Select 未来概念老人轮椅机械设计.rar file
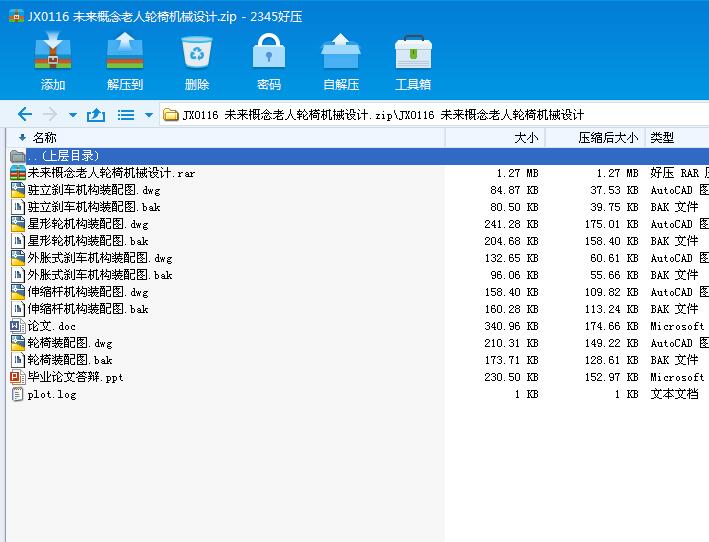The height and width of the screenshot is (542, 709). pos(111,173)
